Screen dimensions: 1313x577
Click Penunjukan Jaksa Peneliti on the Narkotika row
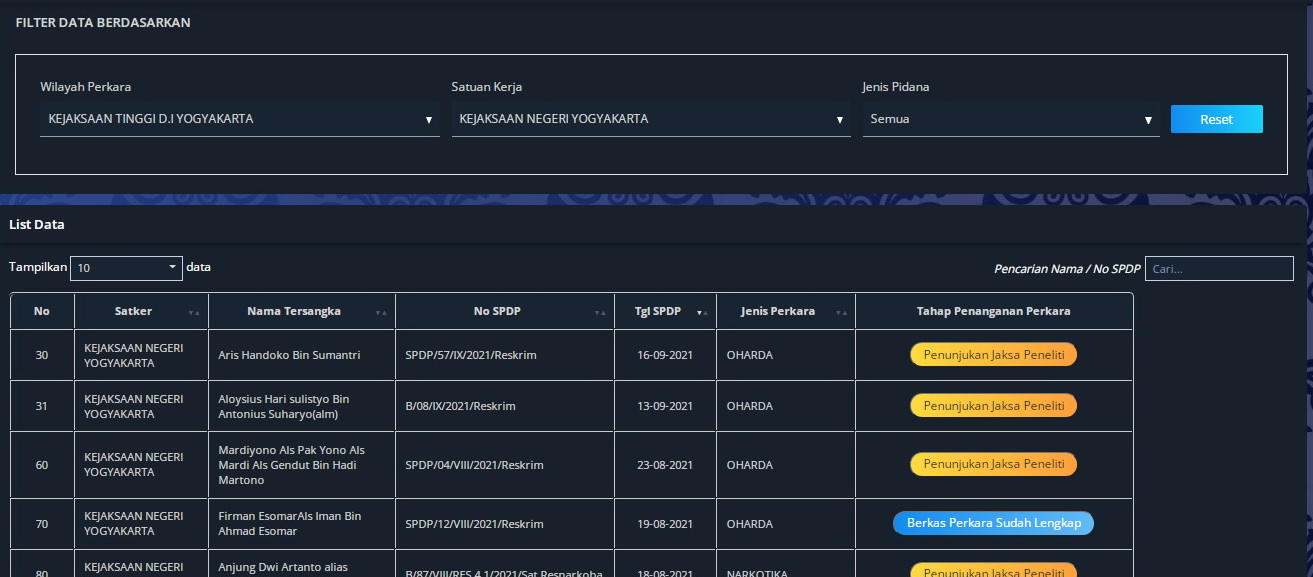pos(993,570)
